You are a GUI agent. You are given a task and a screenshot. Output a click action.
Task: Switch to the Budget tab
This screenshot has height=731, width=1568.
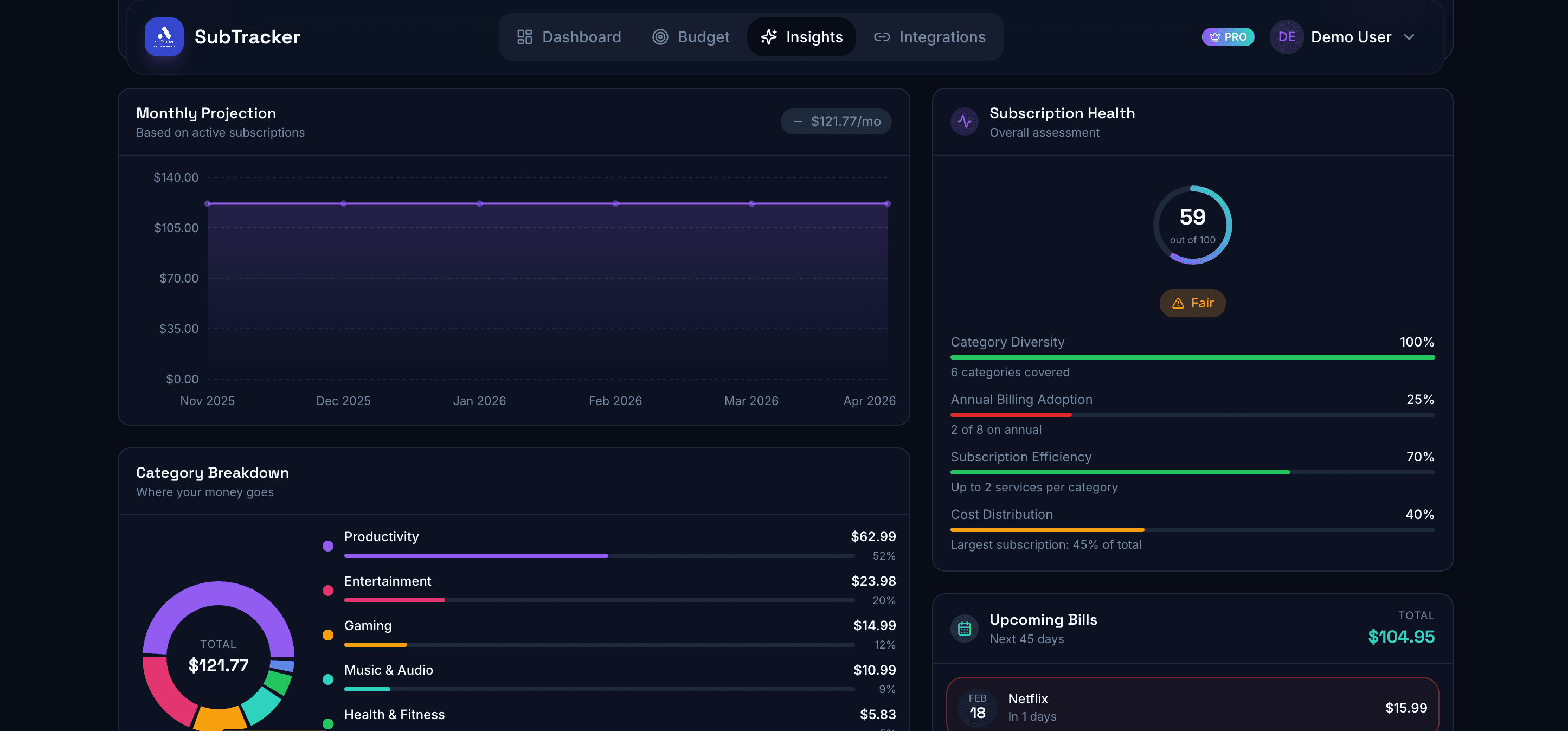pyautogui.click(x=691, y=36)
